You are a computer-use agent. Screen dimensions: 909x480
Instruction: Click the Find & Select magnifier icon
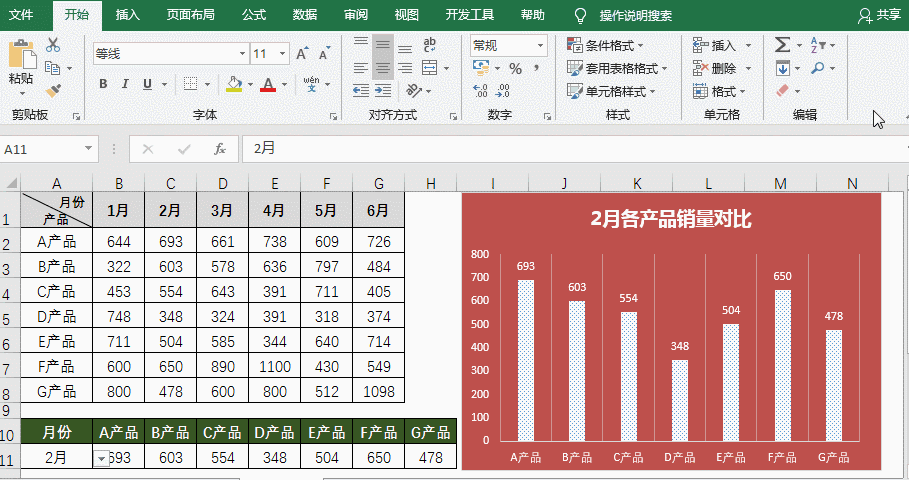pyautogui.click(x=818, y=68)
